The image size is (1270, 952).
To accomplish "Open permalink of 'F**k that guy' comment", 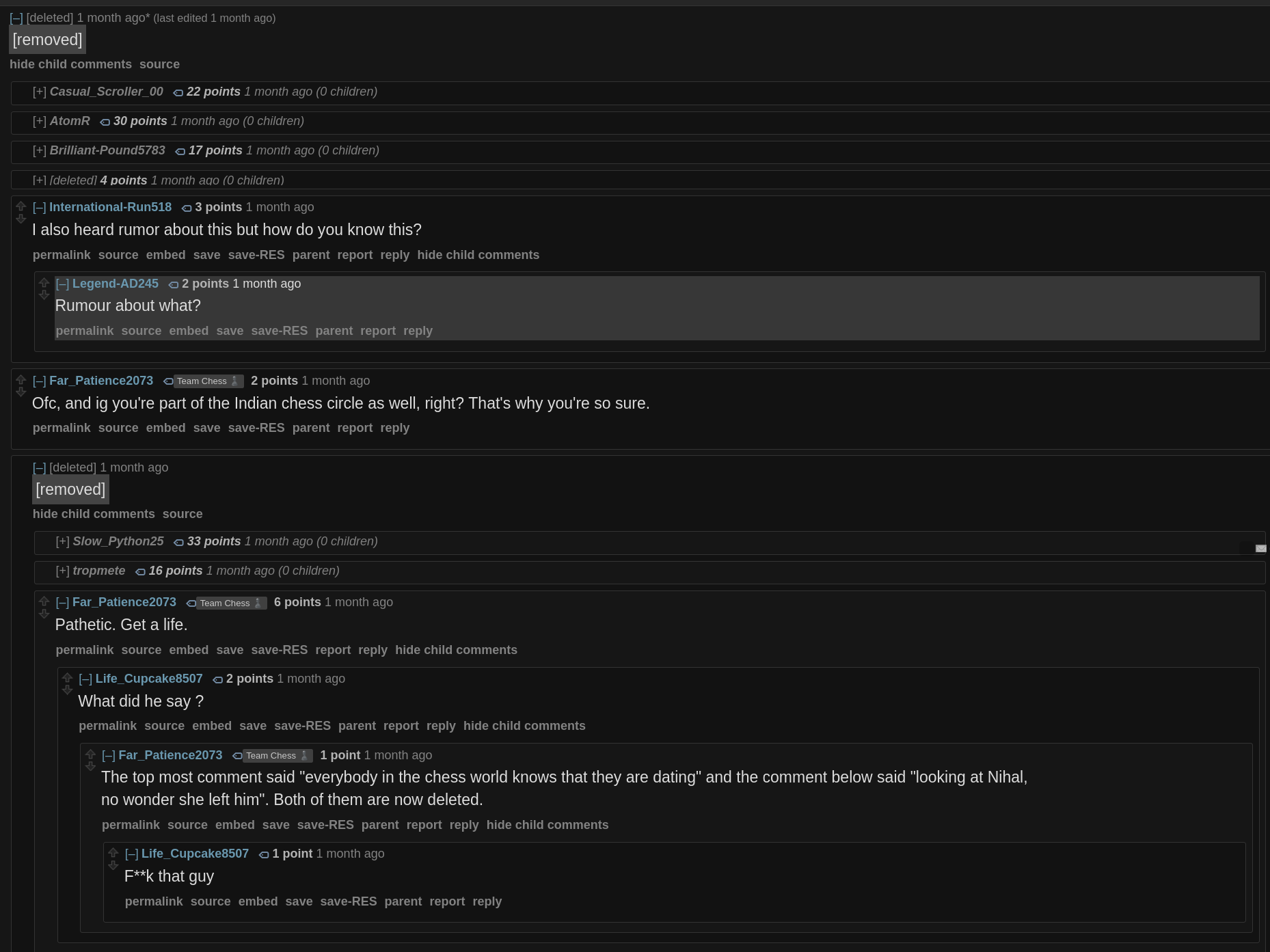I will click(x=154, y=901).
